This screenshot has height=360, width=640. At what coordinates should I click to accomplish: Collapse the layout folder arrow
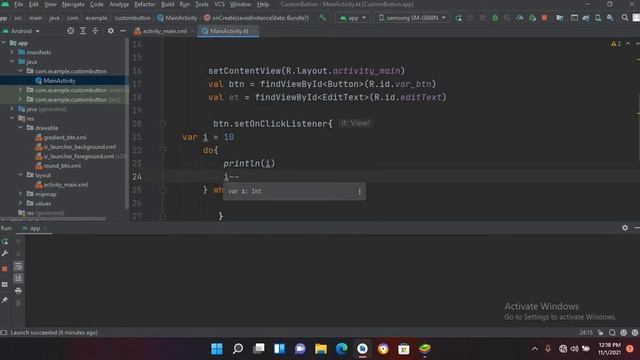coord(21,175)
